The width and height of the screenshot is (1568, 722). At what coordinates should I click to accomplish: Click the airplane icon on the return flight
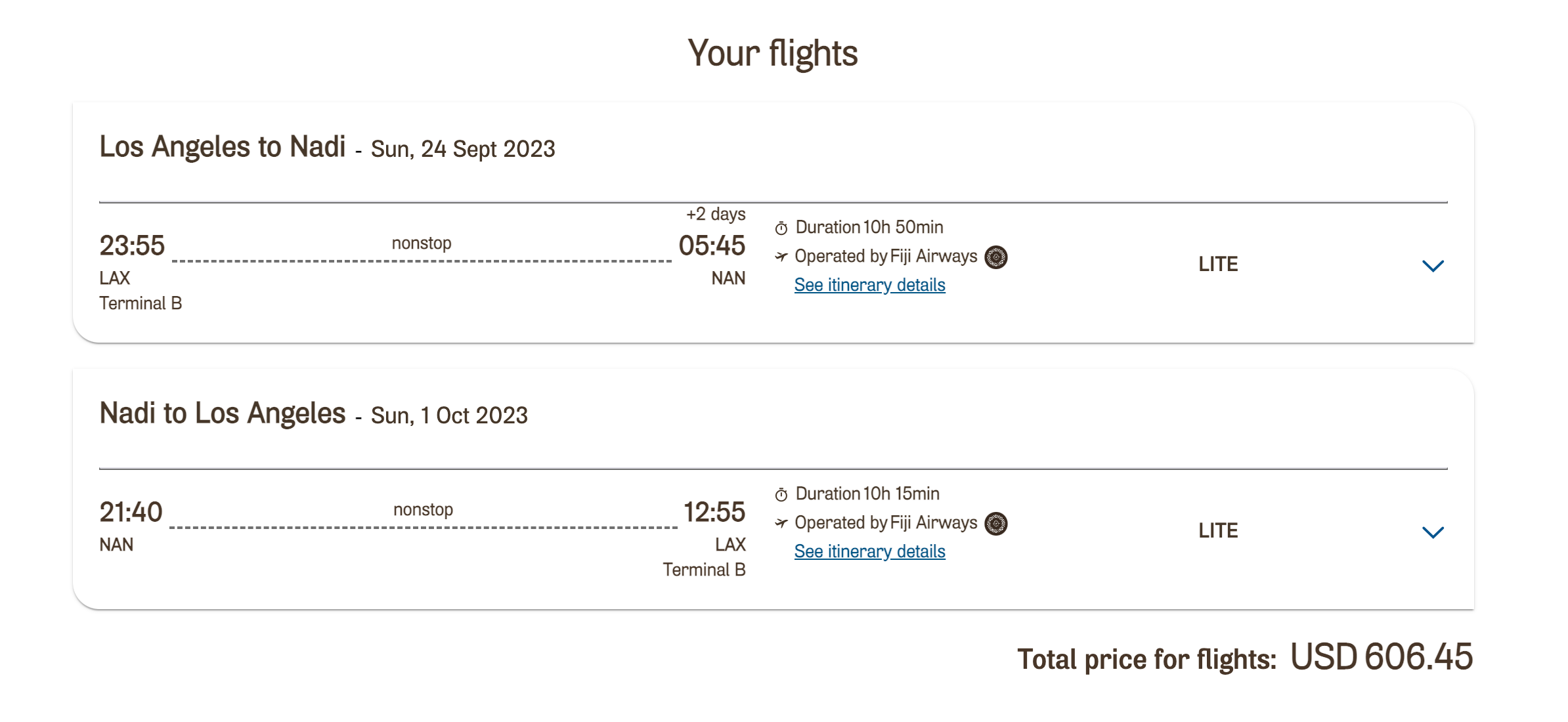781,522
